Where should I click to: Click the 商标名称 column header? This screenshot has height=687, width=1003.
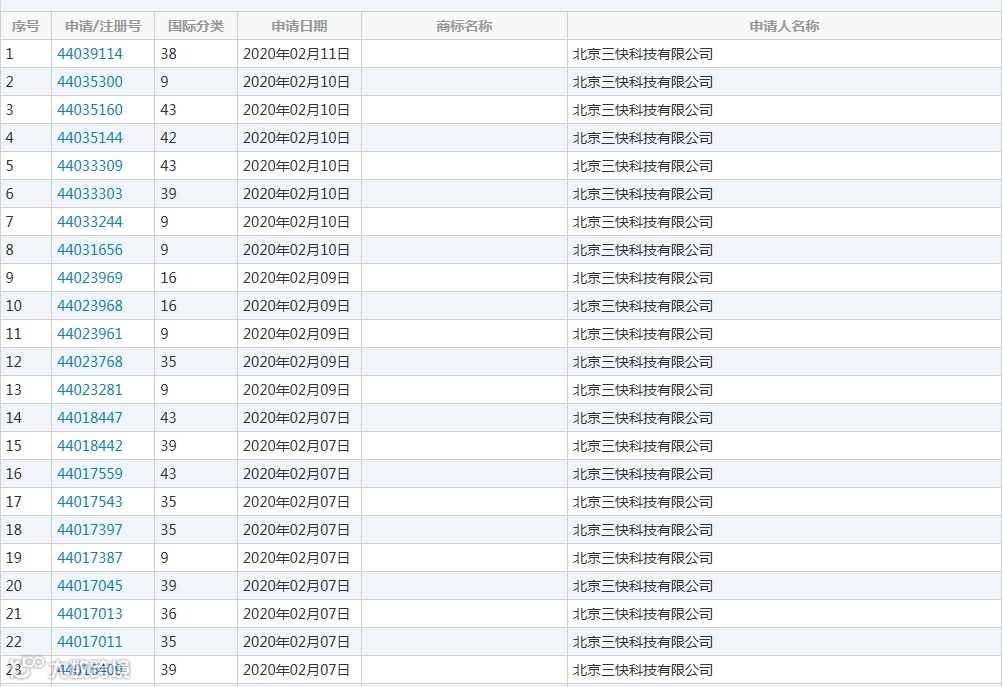tap(464, 26)
